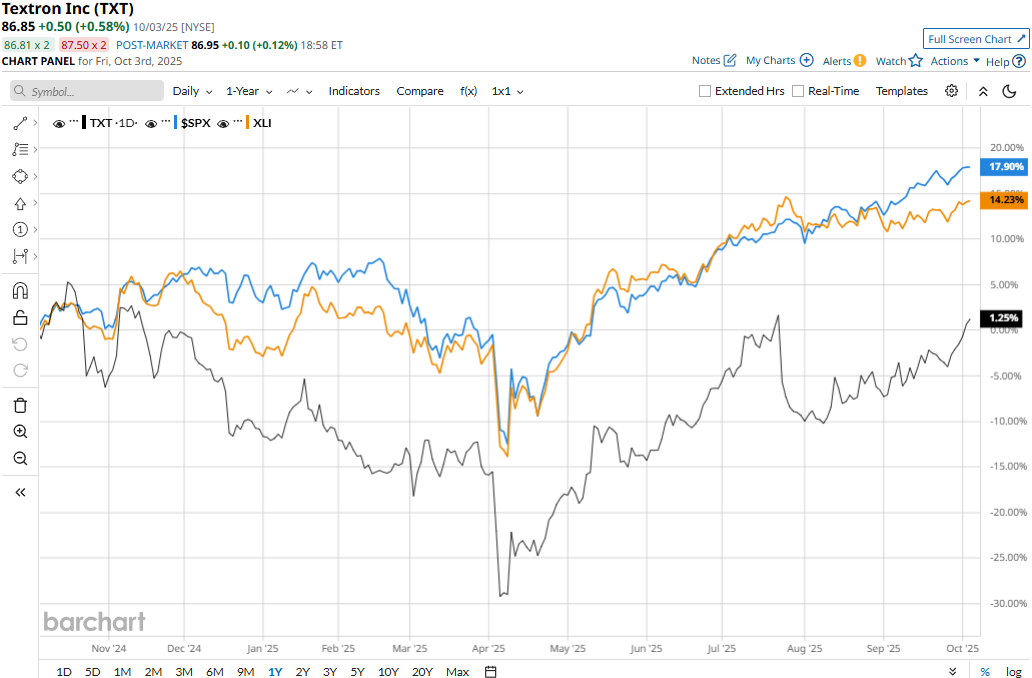Expand the Fibonacci tool submenu arrow
The width and height of the screenshot is (1032, 678).
click(x=35, y=149)
